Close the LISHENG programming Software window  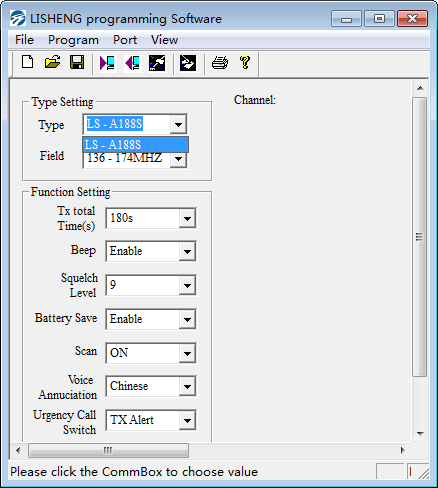412,19
